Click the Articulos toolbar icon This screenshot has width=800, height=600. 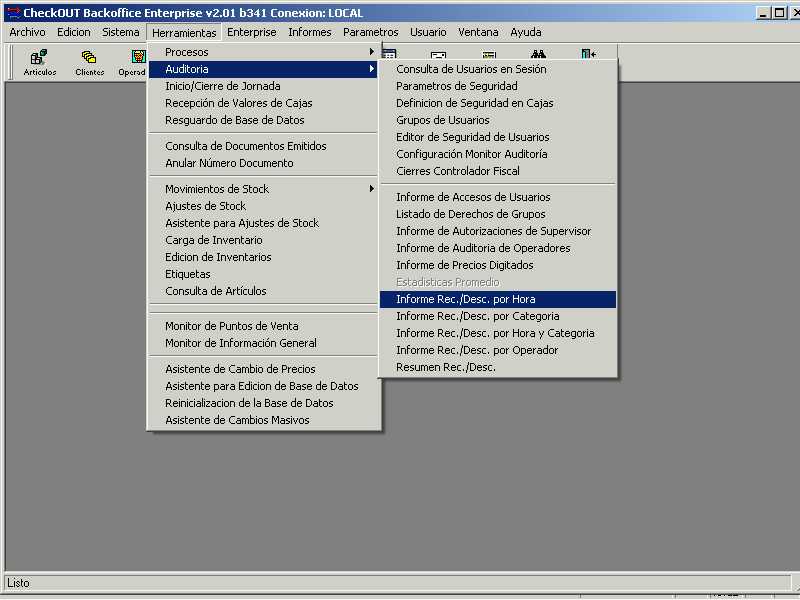pos(39,62)
